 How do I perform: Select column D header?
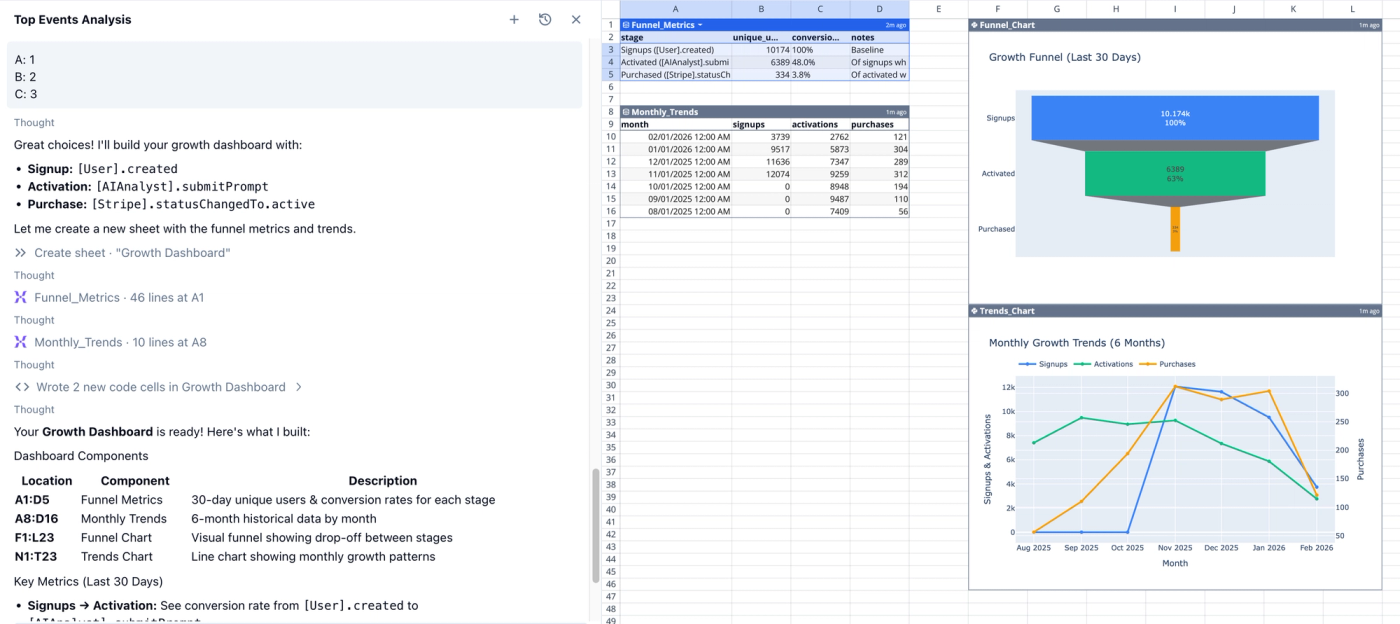pyautogui.click(x=880, y=9)
